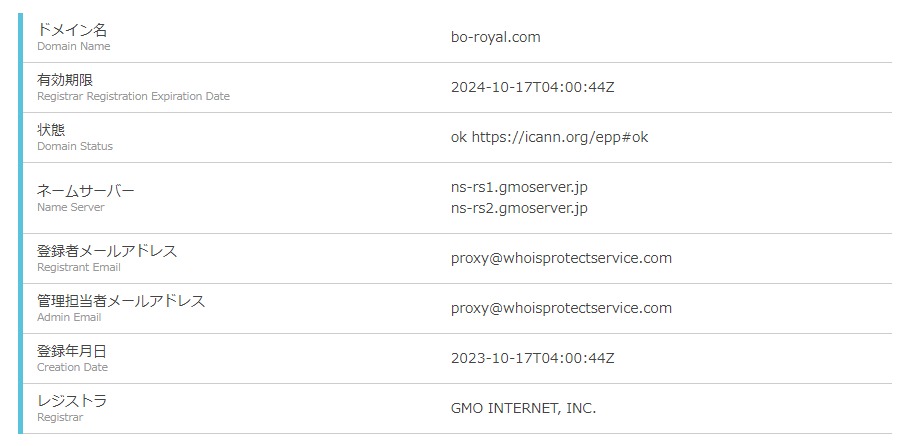Click the Admin Email proxy address

click(x=561, y=308)
